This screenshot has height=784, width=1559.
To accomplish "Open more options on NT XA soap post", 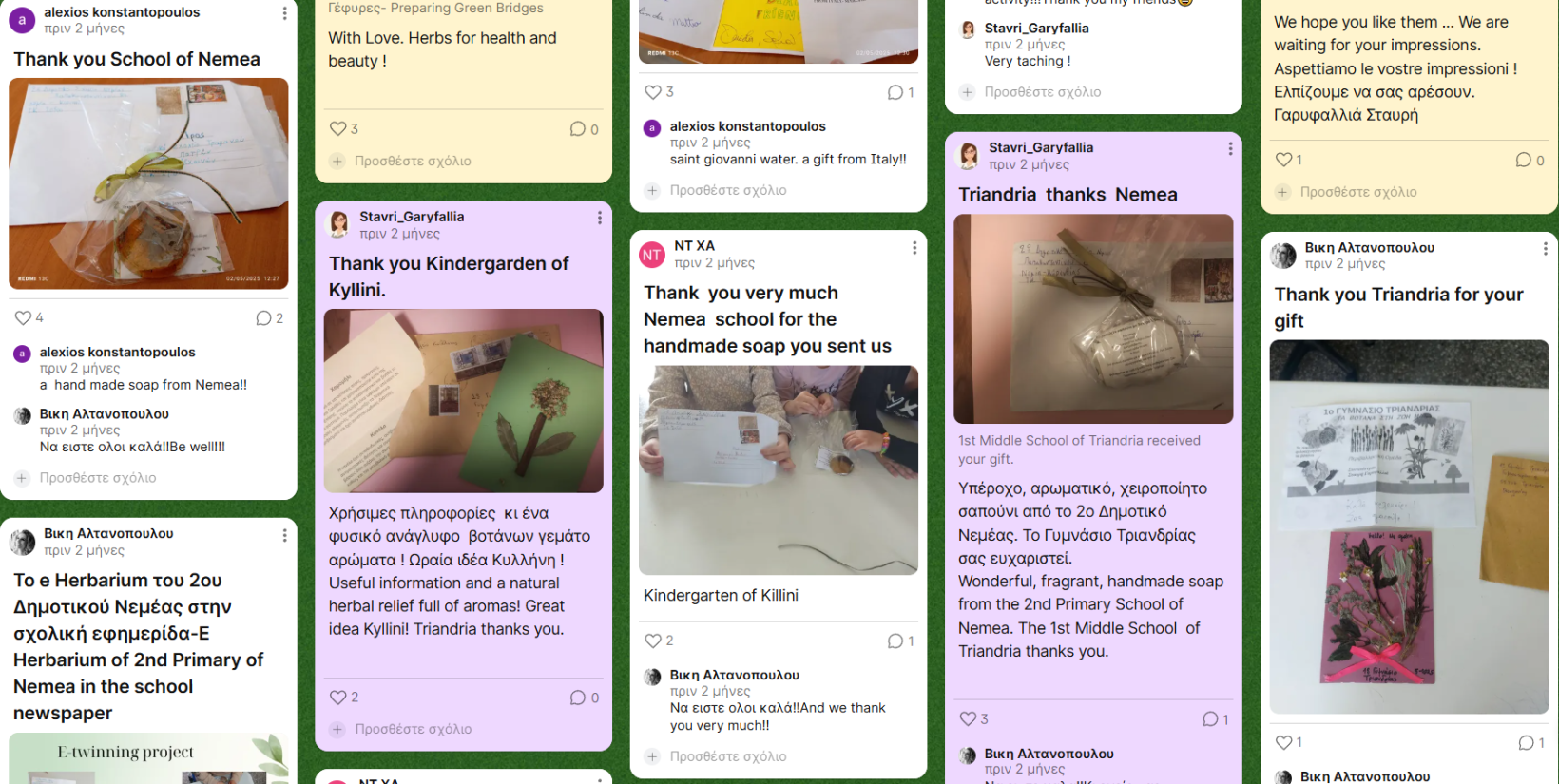I will coord(914,248).
